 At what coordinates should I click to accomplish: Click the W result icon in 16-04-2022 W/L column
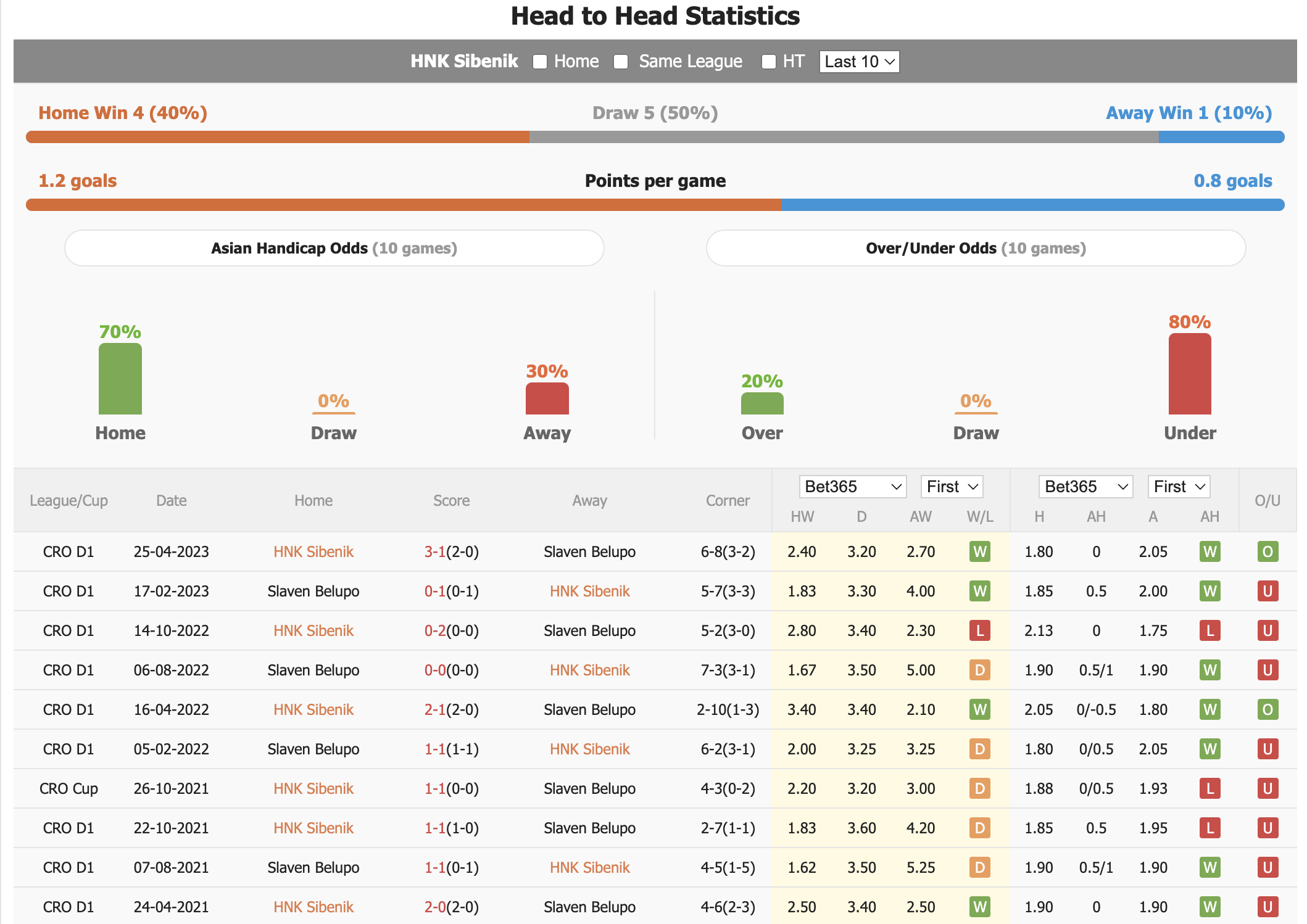pos(980,709)
